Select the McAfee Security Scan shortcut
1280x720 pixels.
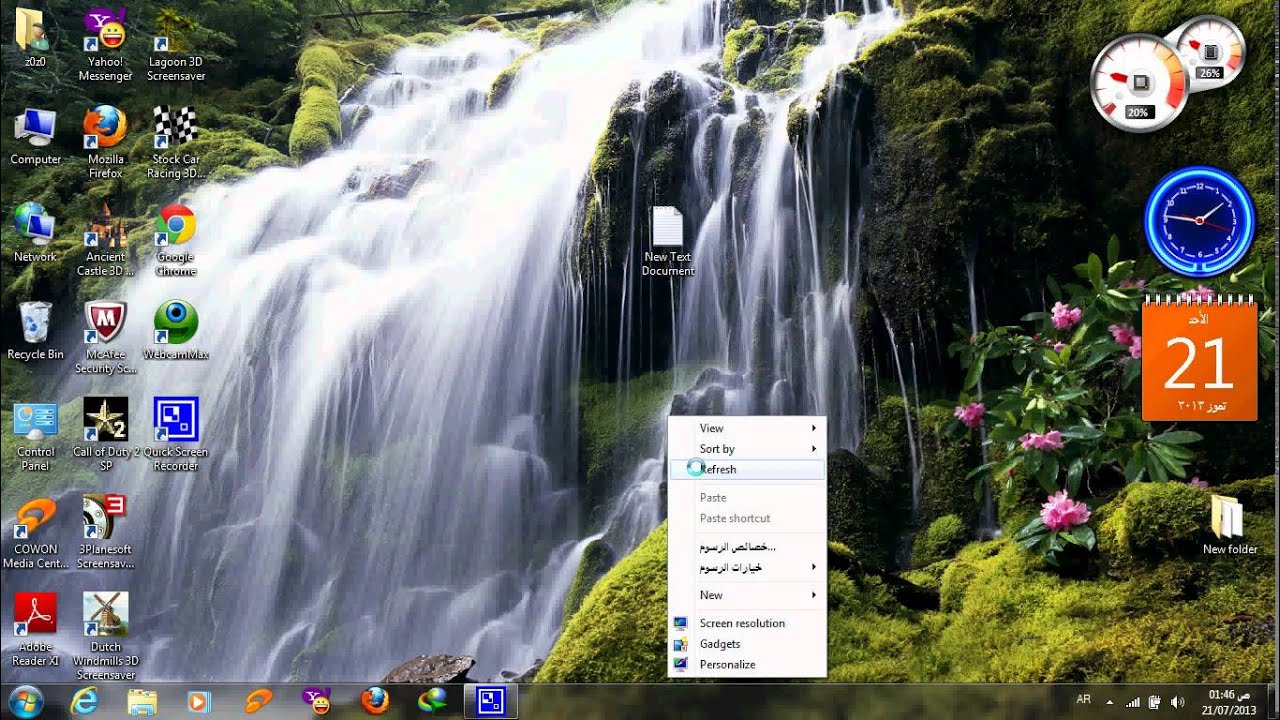(105, 338)
